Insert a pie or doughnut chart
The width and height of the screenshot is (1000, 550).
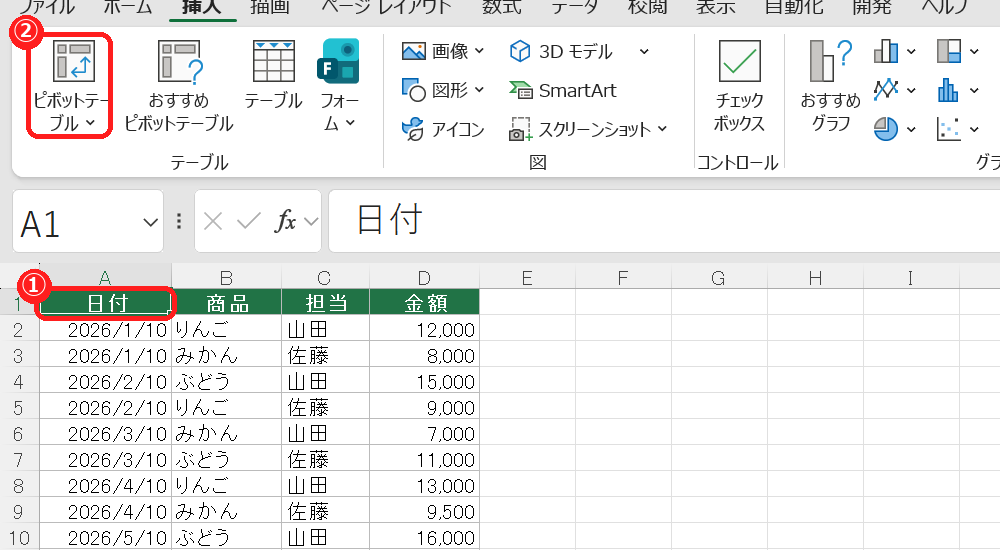click(x=886, y=129)
